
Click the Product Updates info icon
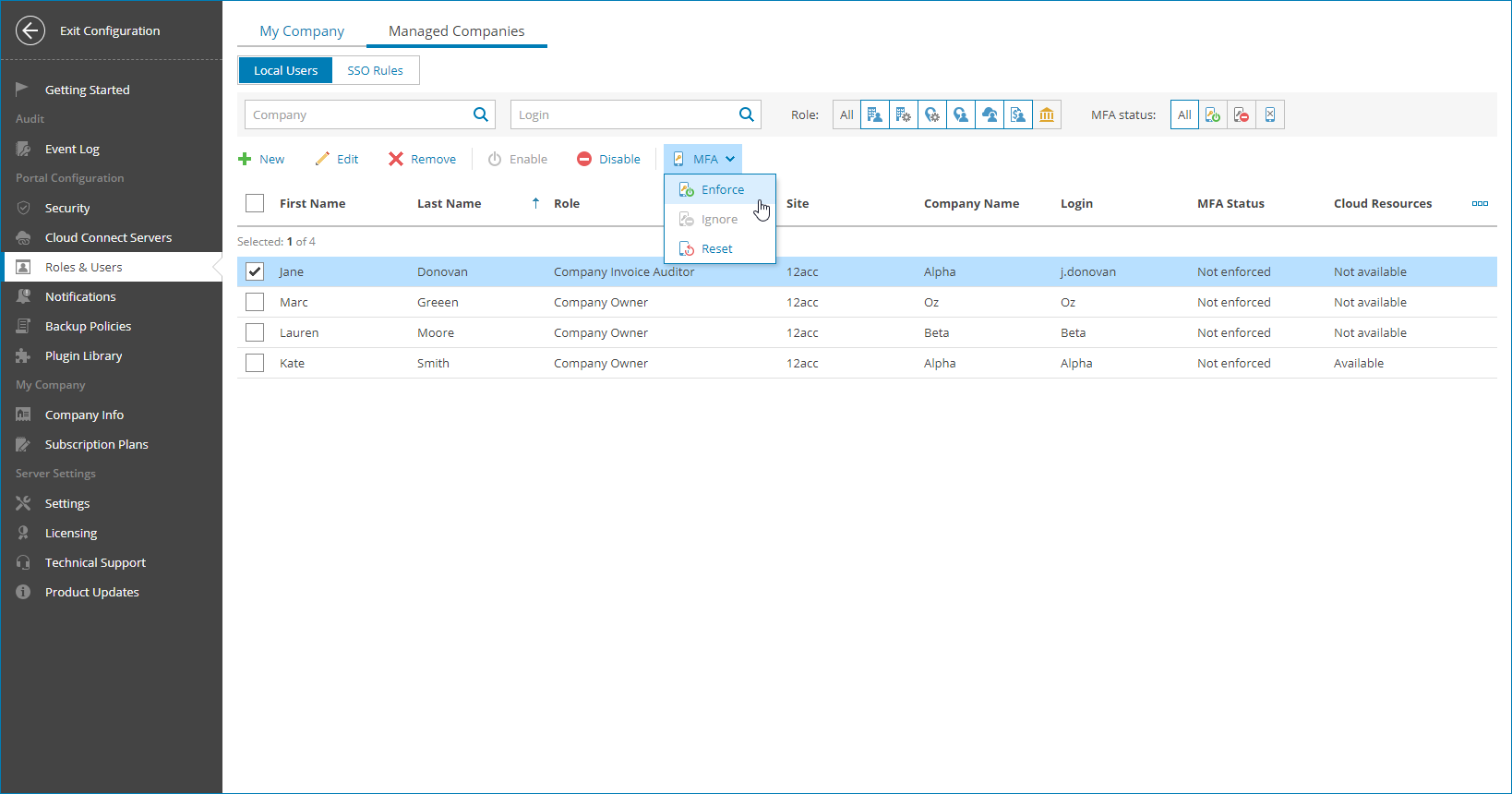pyautogui.click(x=23, y=592)
